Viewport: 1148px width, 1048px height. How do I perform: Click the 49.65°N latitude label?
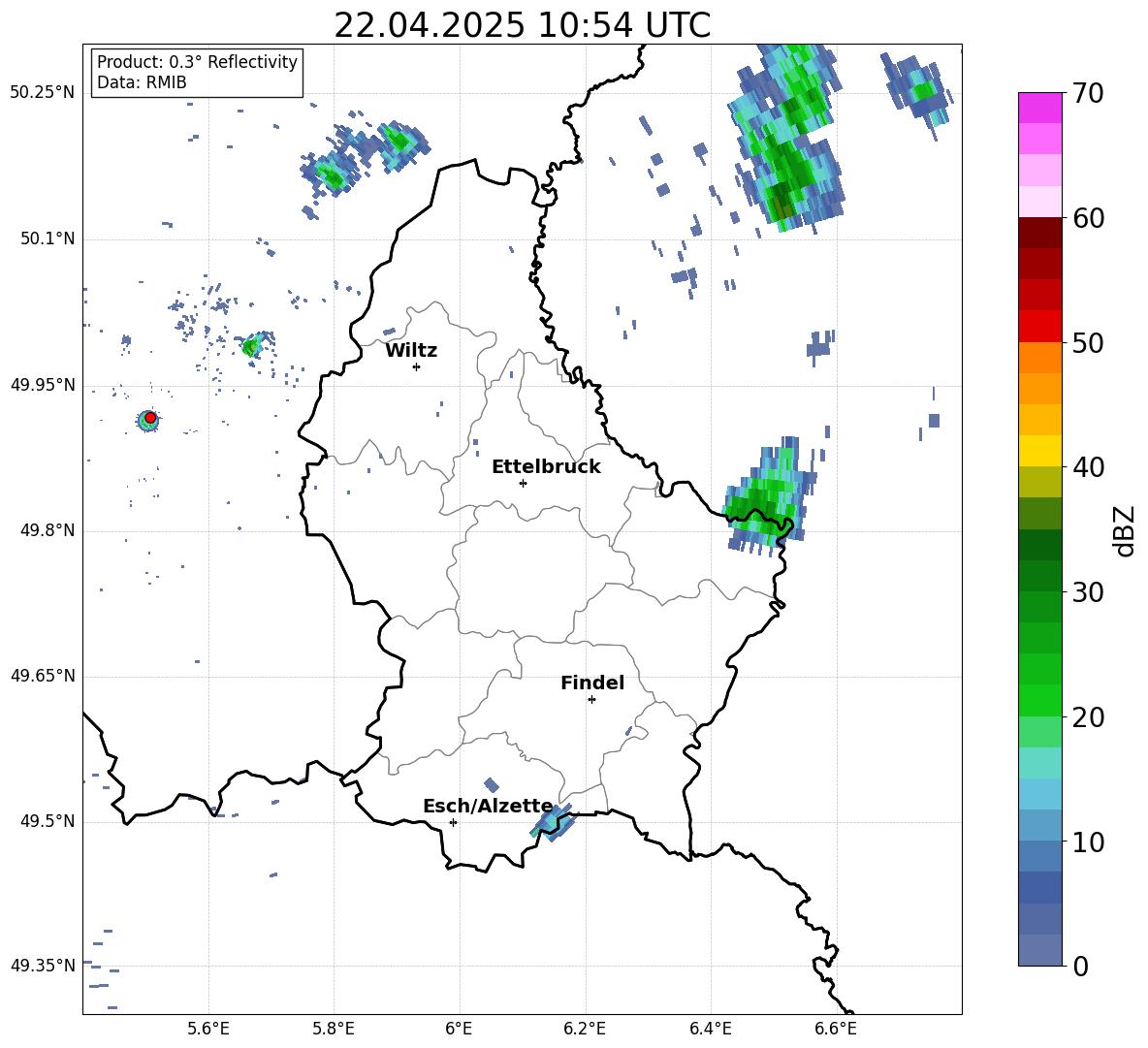click(43, 676)
